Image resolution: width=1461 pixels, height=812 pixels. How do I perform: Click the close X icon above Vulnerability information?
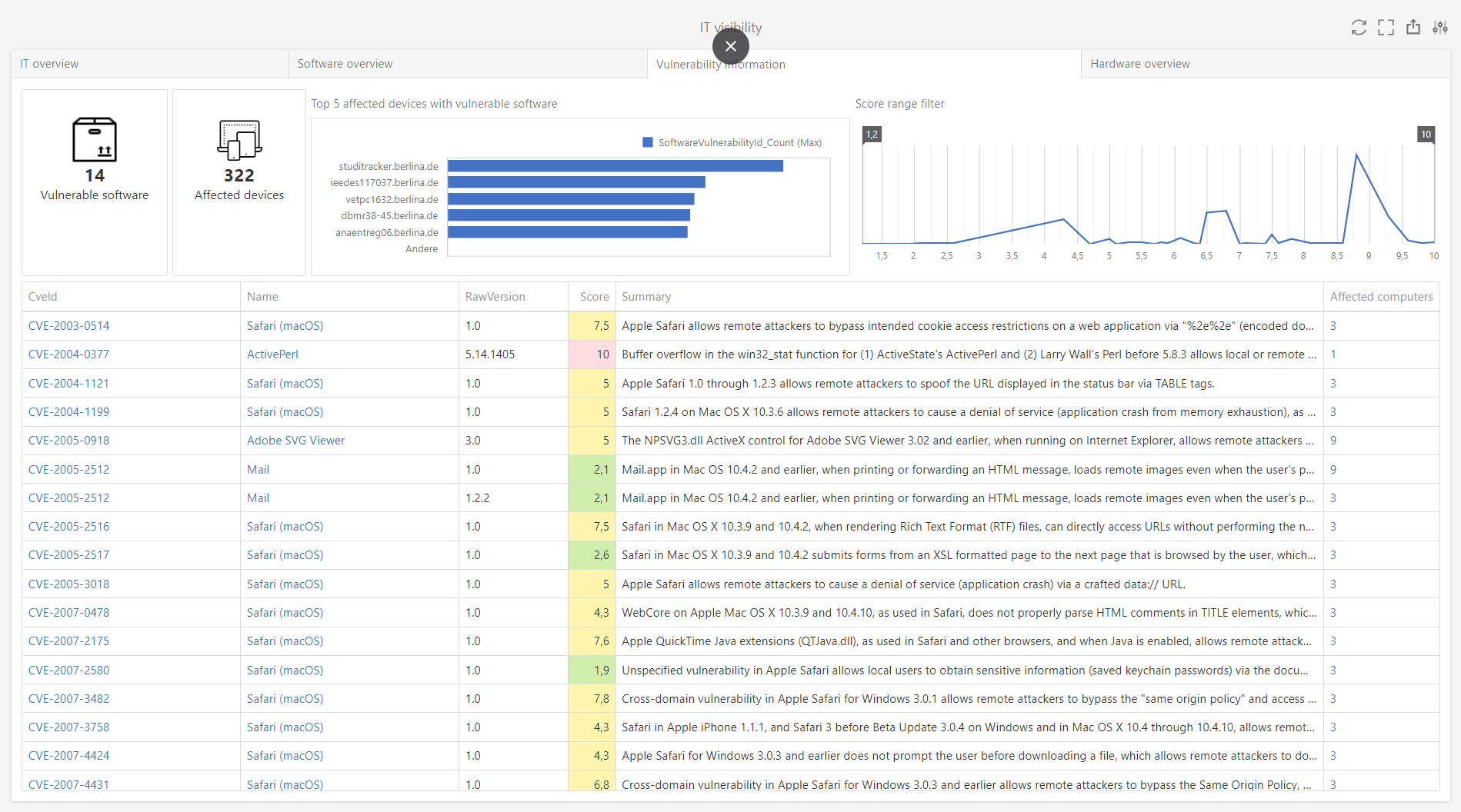click(x=730, y=46)
